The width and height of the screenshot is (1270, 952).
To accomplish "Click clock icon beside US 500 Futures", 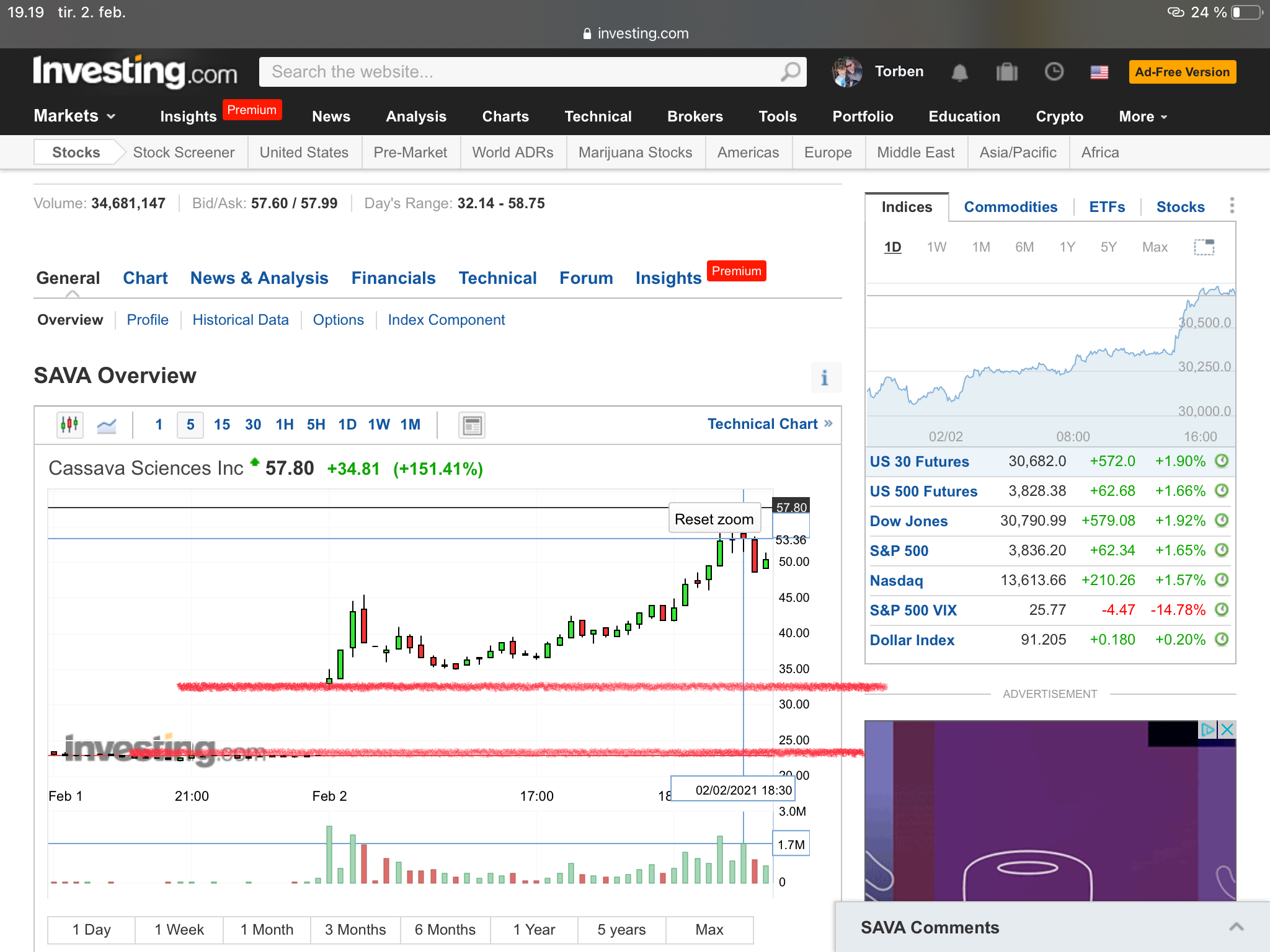I will coord(1222,491).
